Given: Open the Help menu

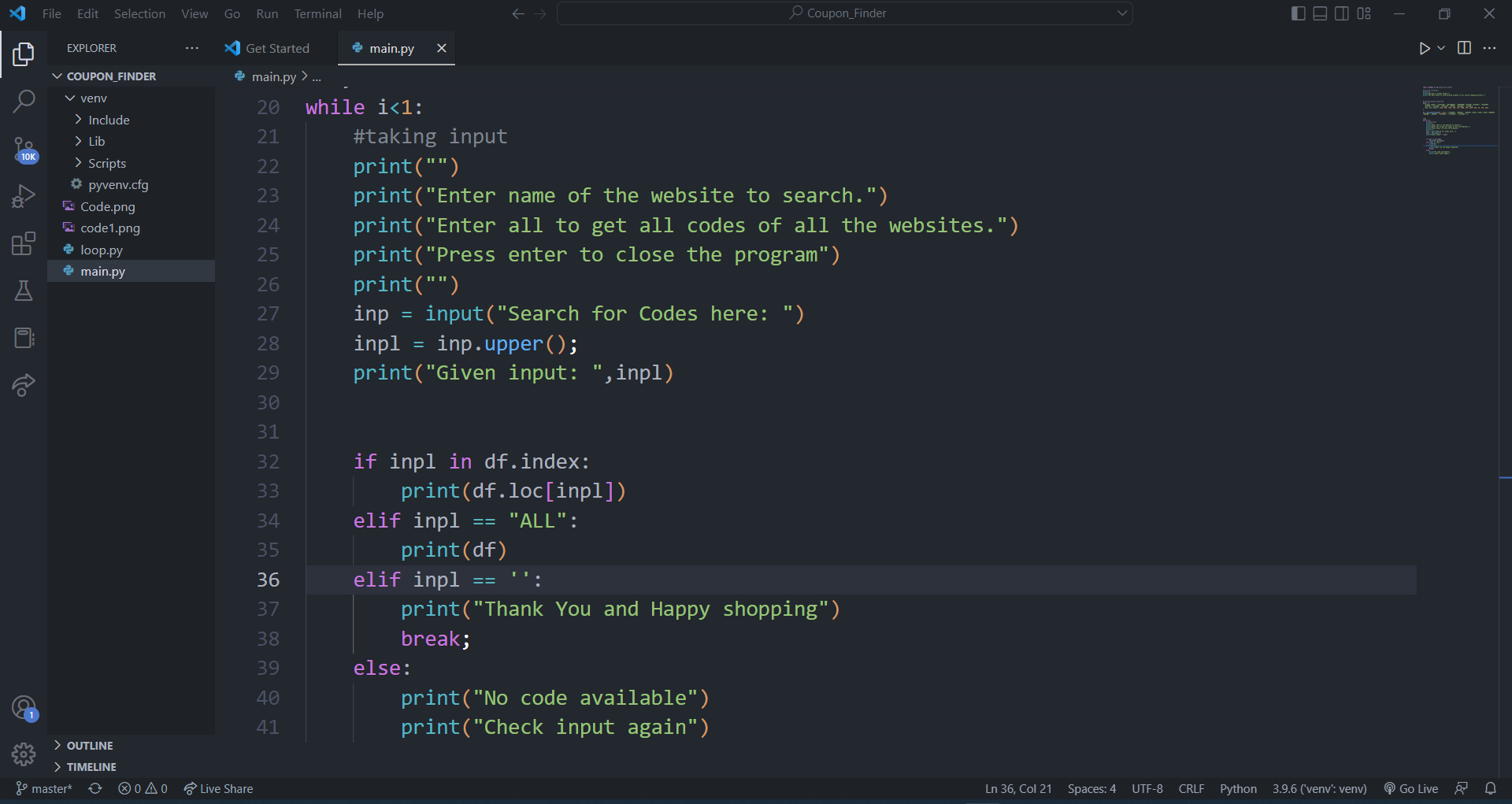Looking at the screenshot, I should [370, 13].
